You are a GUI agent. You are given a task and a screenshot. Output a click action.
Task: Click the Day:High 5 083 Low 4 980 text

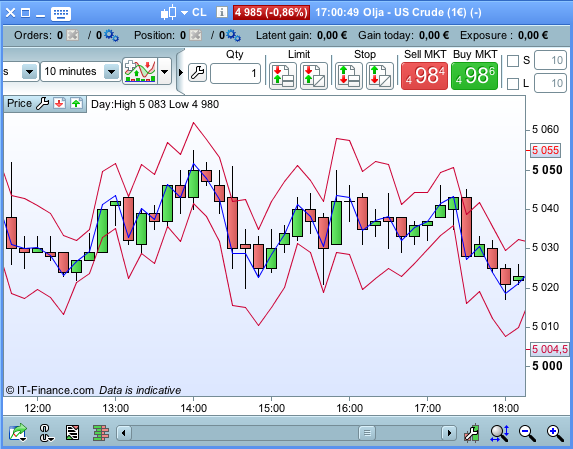(x=155, y=104)
